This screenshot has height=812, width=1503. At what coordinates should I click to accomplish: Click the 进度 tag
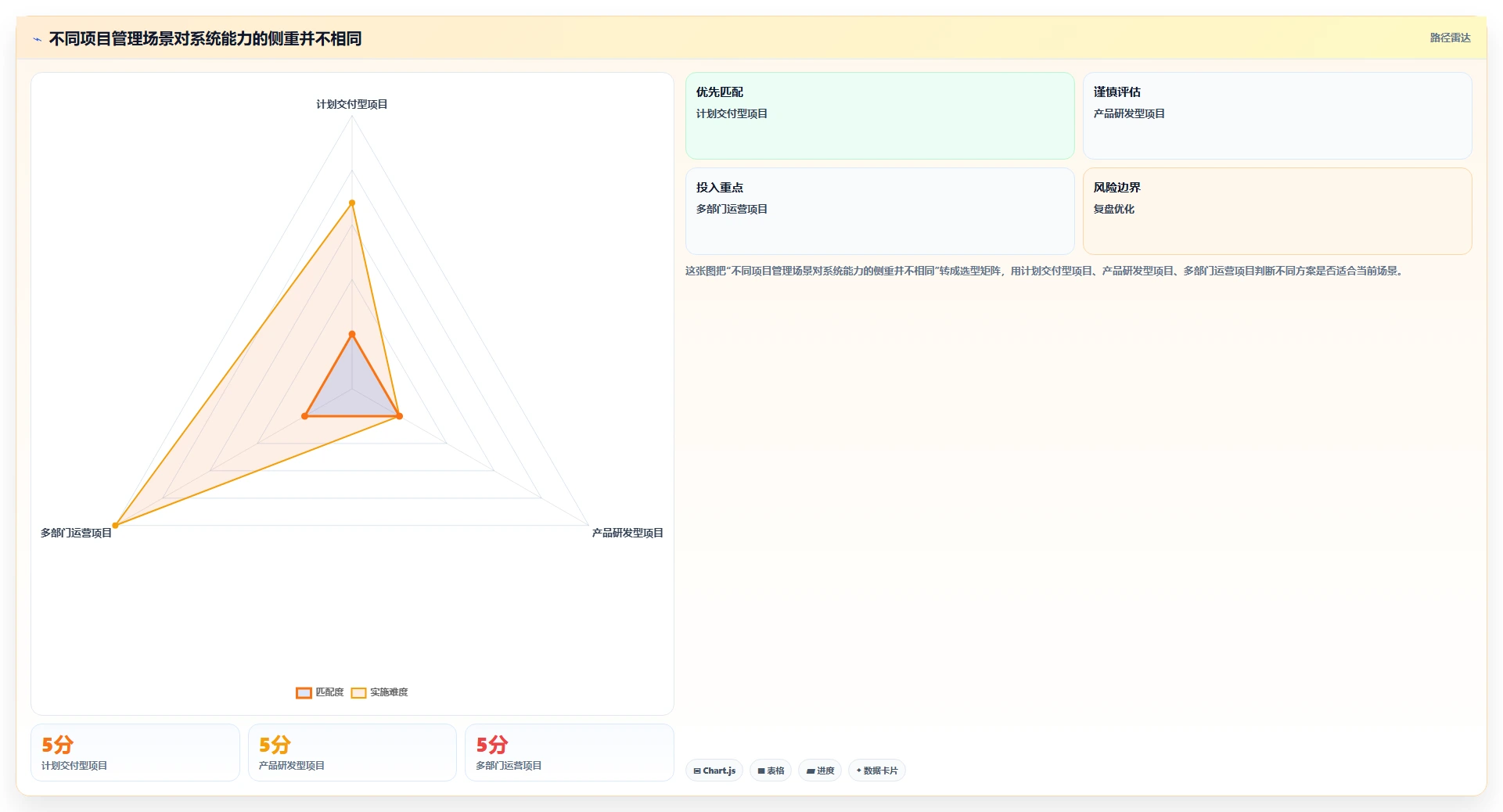pos(820,771)
